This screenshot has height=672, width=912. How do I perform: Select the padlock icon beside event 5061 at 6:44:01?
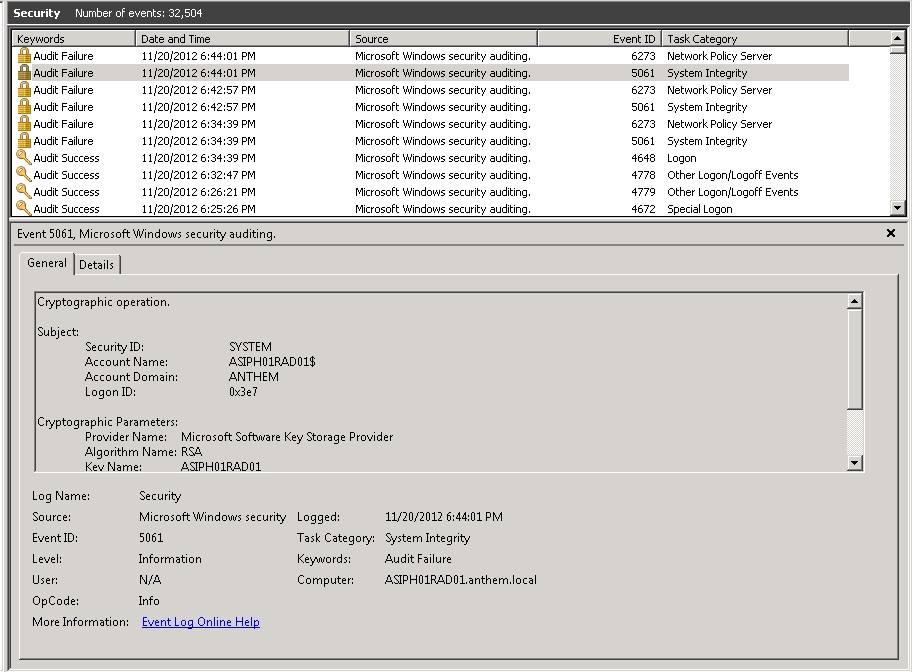pyautogui.click(x=23, y=72)
